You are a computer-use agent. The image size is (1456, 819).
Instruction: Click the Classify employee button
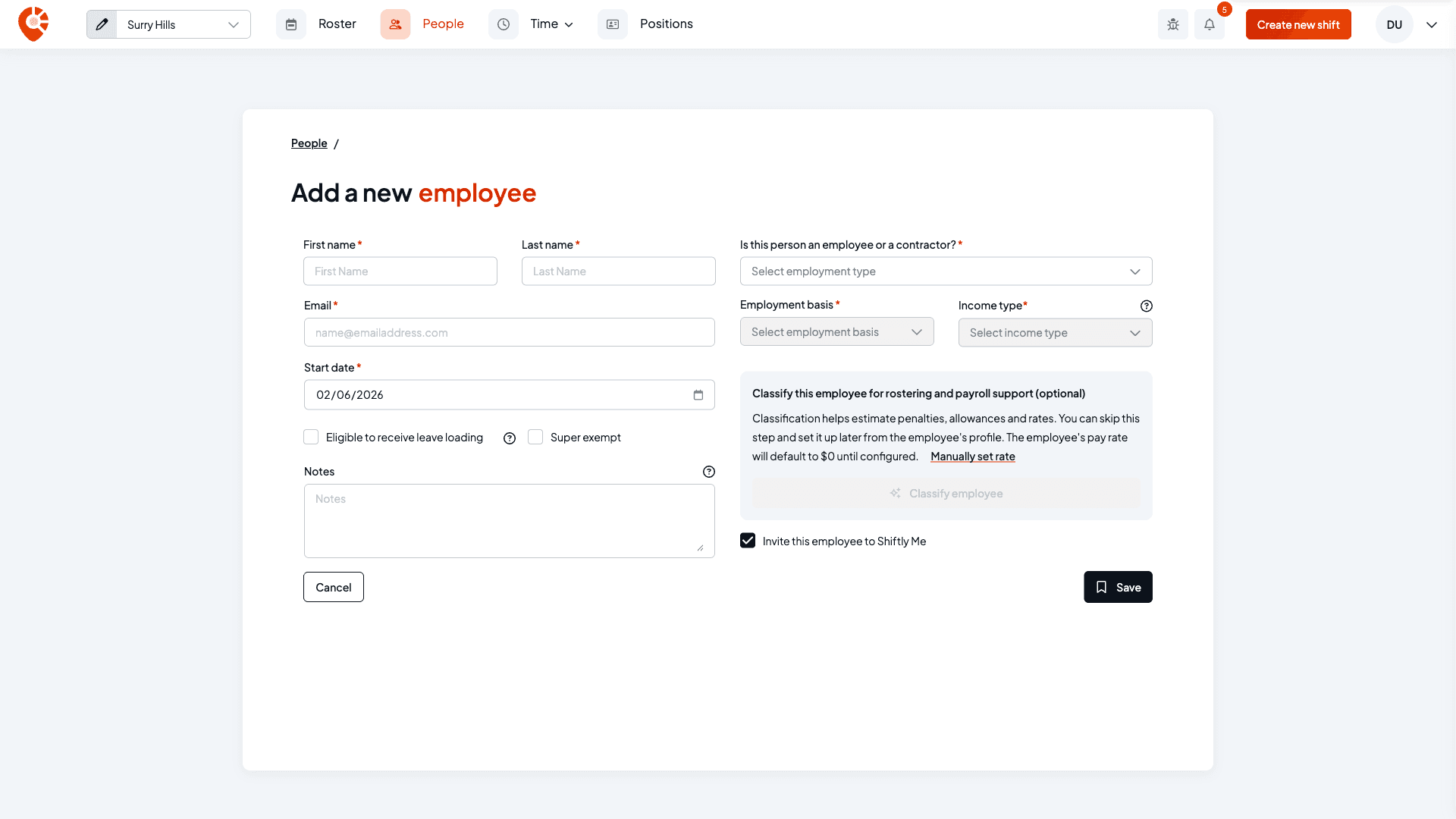click(x=946, y=494)
